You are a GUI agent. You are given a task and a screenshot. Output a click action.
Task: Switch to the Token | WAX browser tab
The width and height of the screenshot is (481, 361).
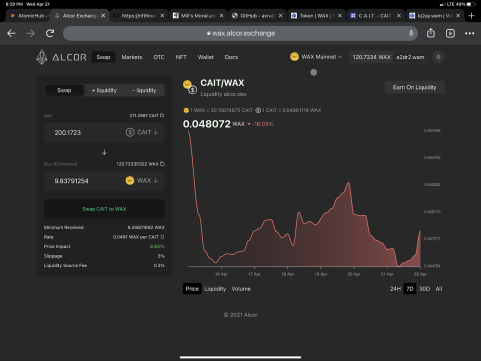click(x=316, y=16)
